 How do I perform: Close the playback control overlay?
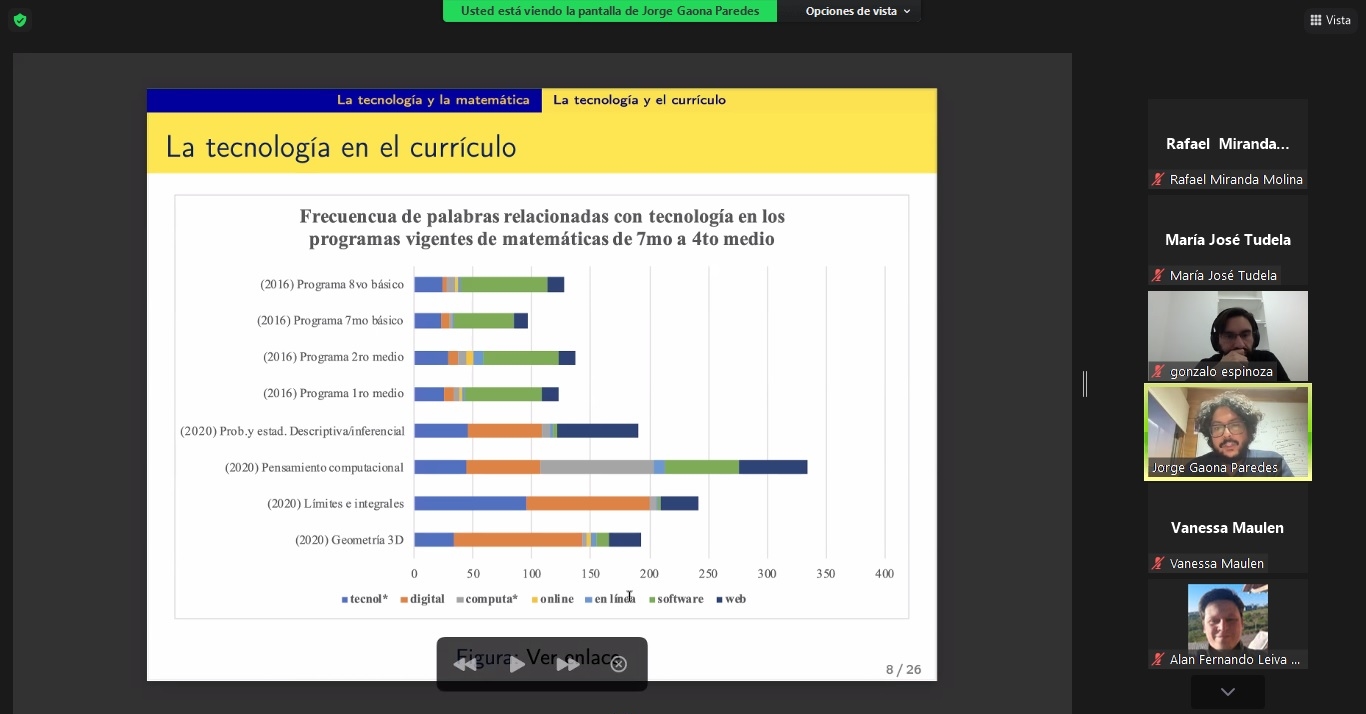(x=619, y=664)
